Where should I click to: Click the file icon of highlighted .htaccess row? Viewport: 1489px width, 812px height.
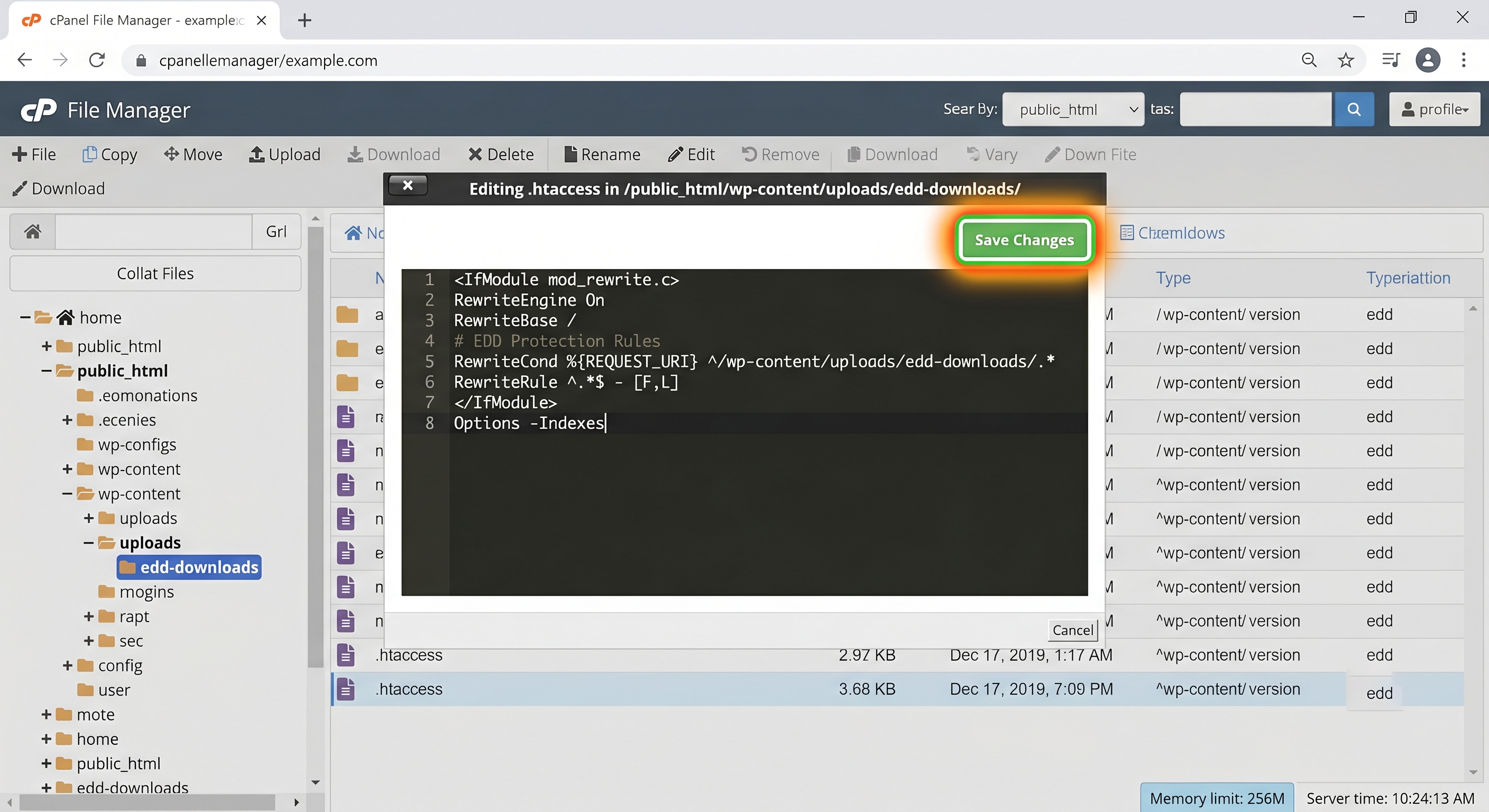[x=346, y=689]
